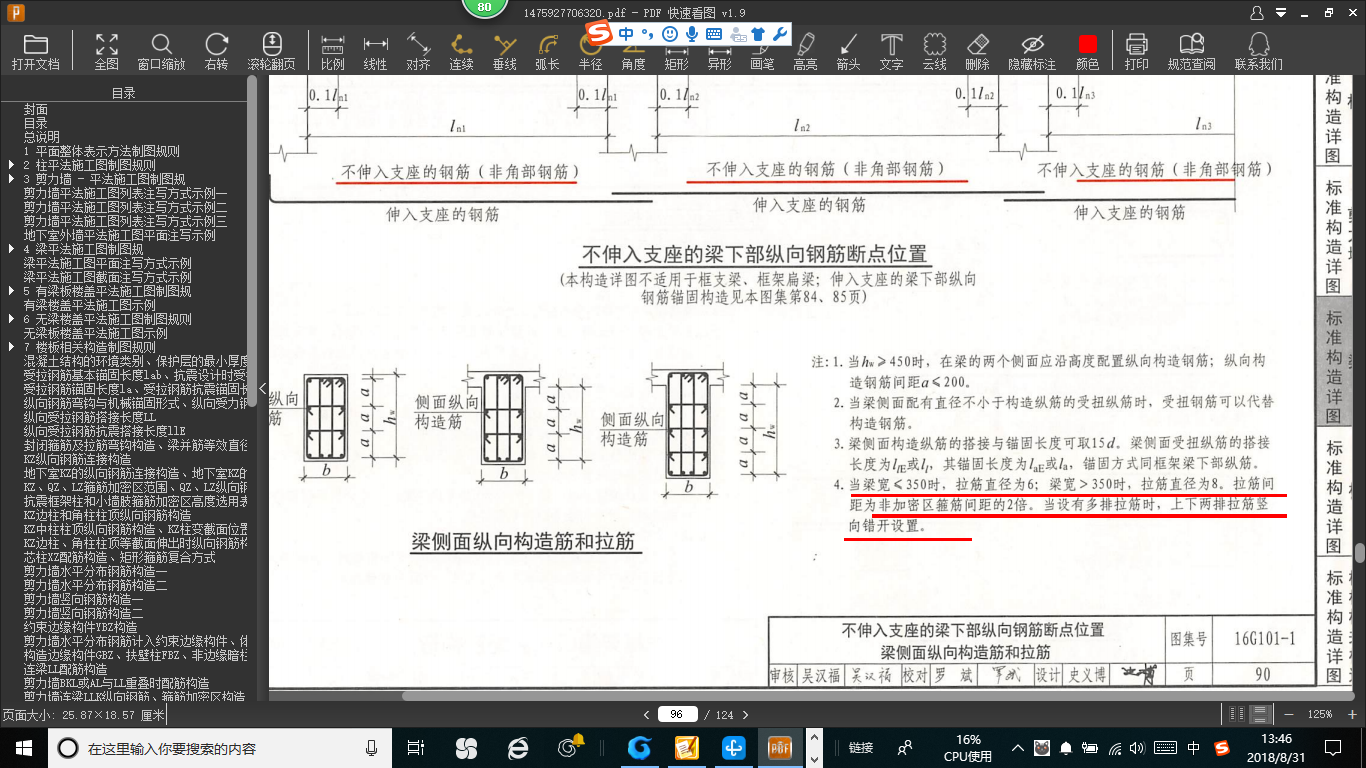Expand the '6 无梁楼盖平法施工图制图规则' bookmark
Screen dimensions: 1366x768
[11, 319]
